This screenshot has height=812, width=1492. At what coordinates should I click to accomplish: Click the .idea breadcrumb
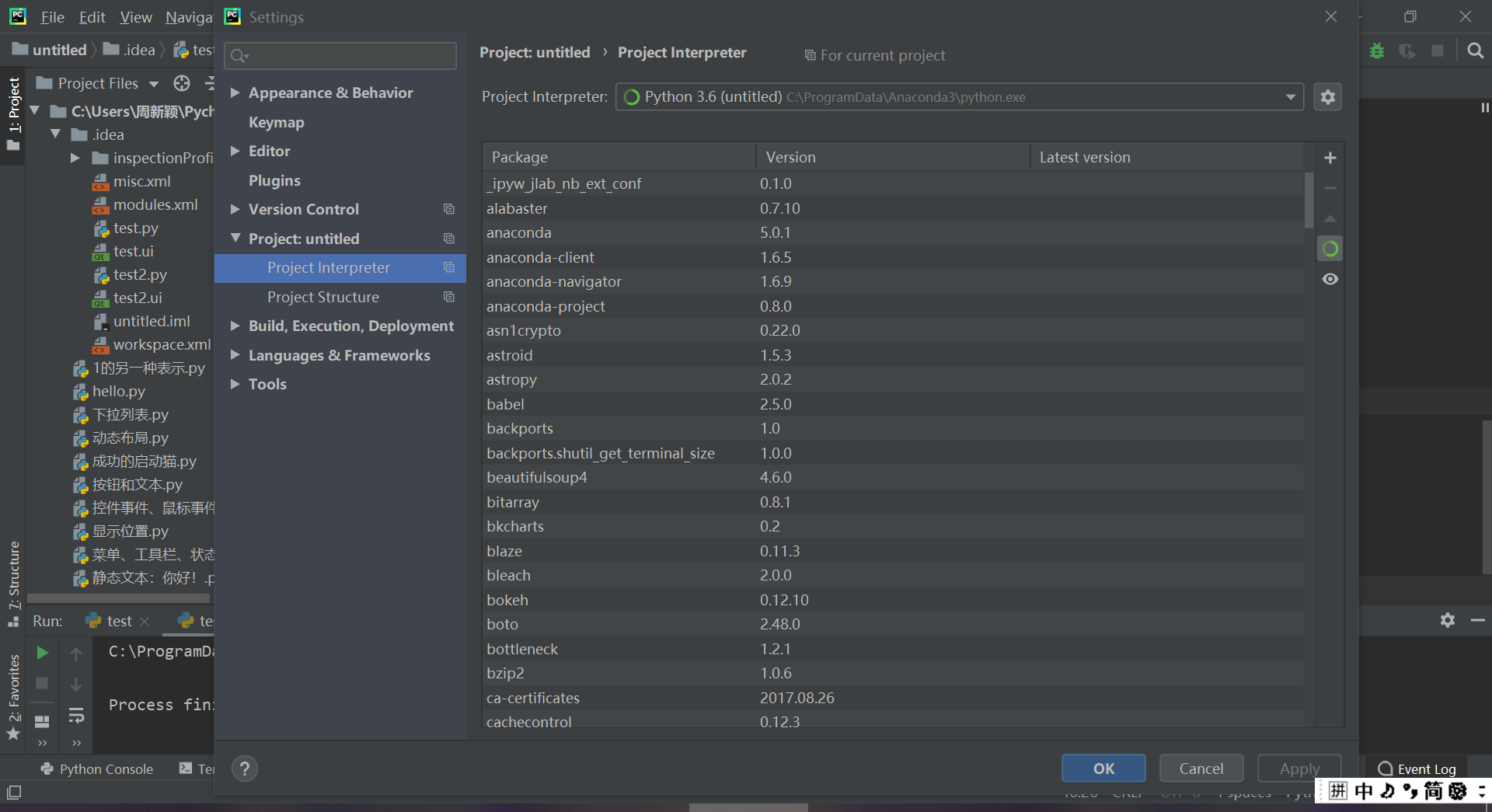click(130, 50)
